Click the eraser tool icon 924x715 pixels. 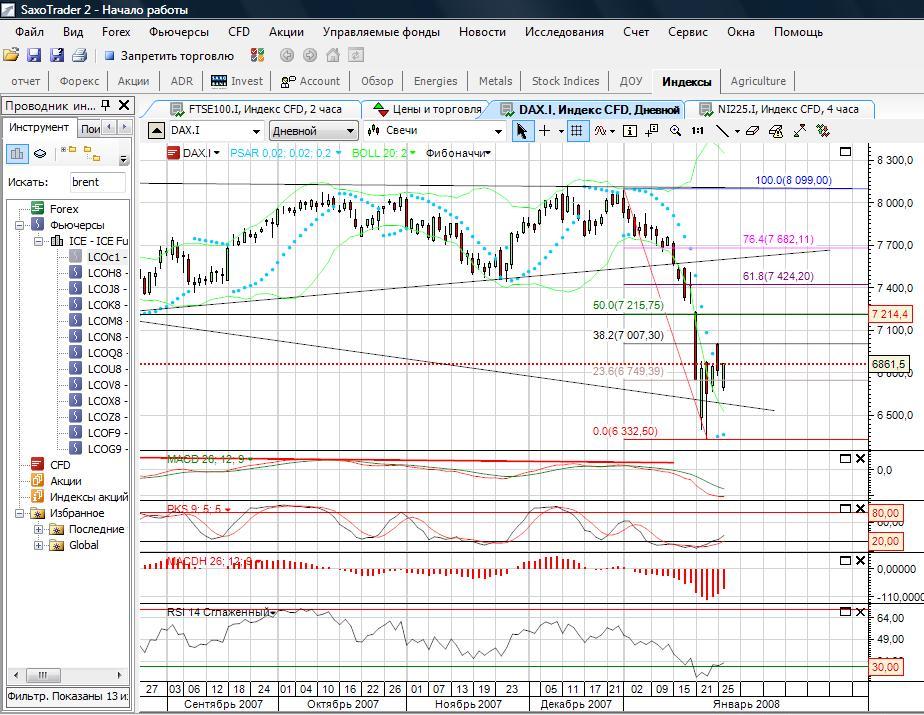pyautogui.click(x=752, y=131)
